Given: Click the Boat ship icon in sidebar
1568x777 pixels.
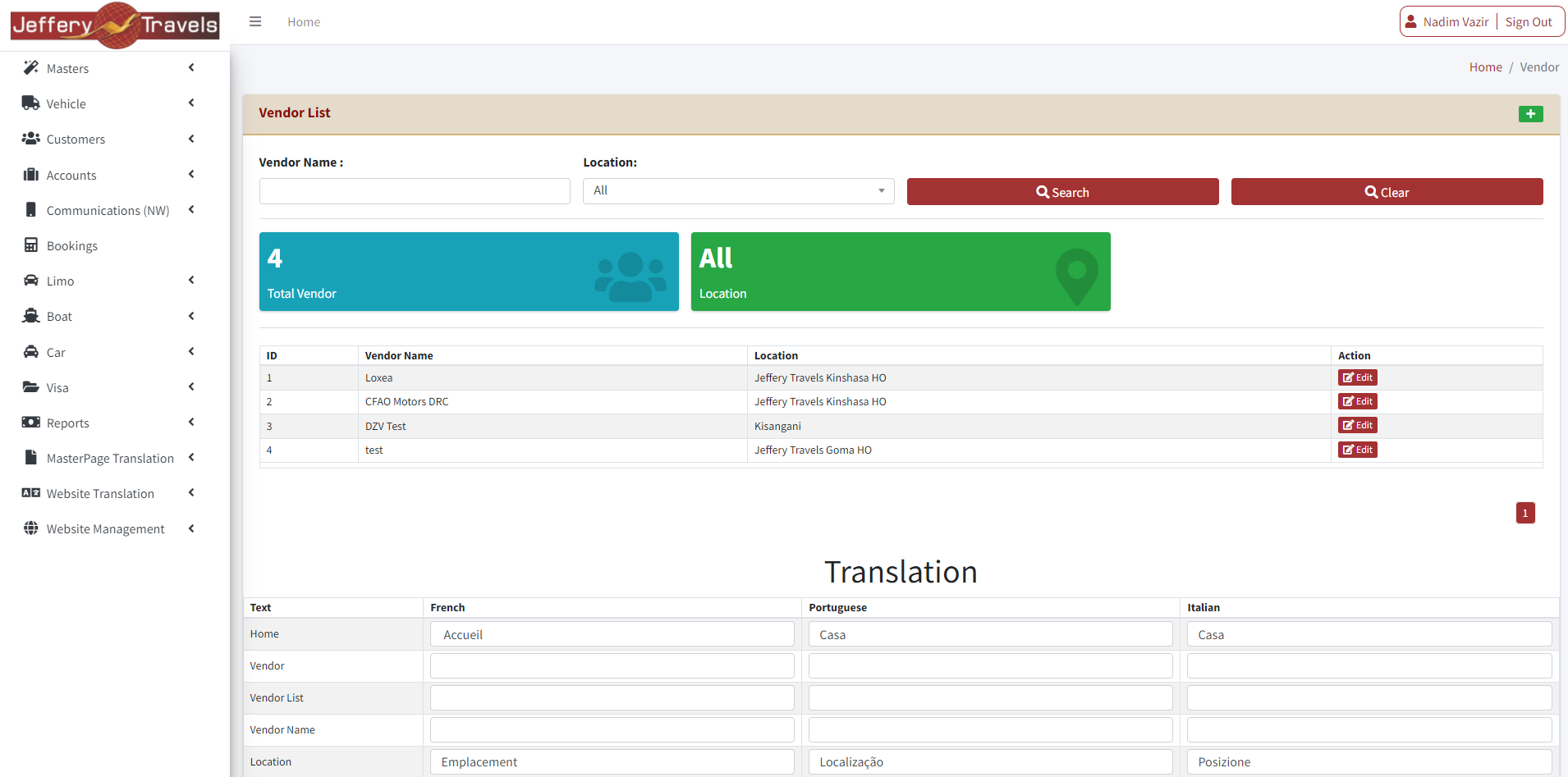Looking at the screenshot, I should click(31, 316).
